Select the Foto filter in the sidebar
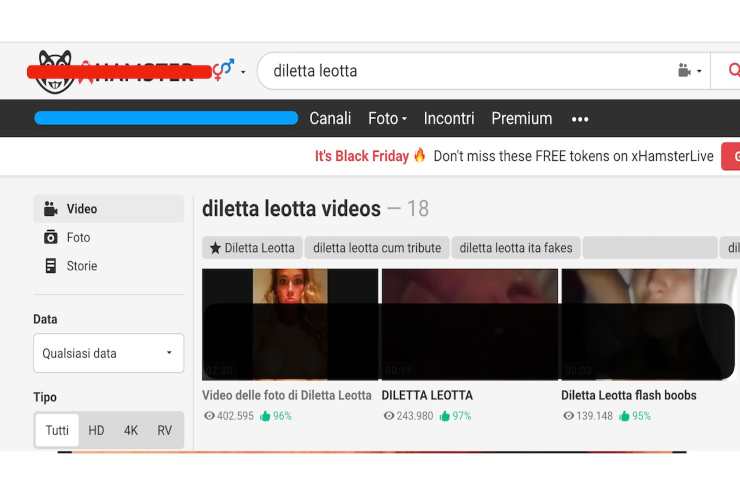The height and width of the screenshot is (500, 740). click(109, 237)
